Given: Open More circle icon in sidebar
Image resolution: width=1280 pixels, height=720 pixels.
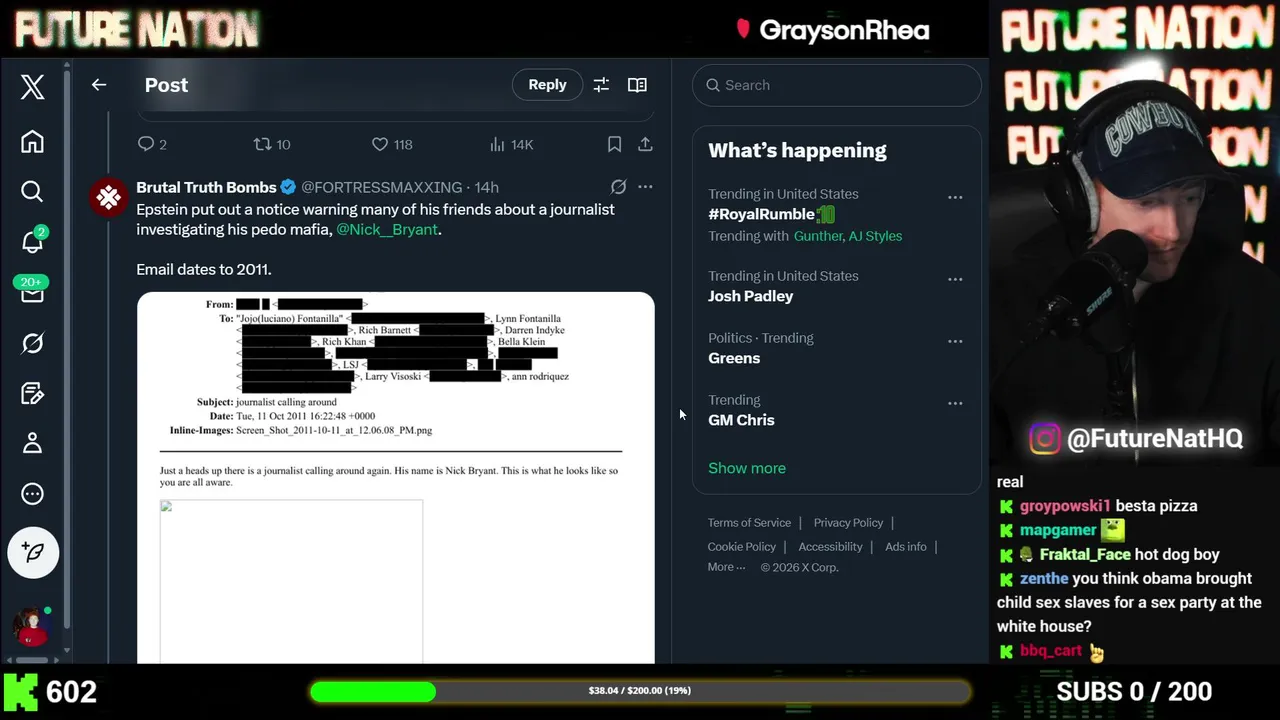Looking at the screenshot, I should coord(33,494).
